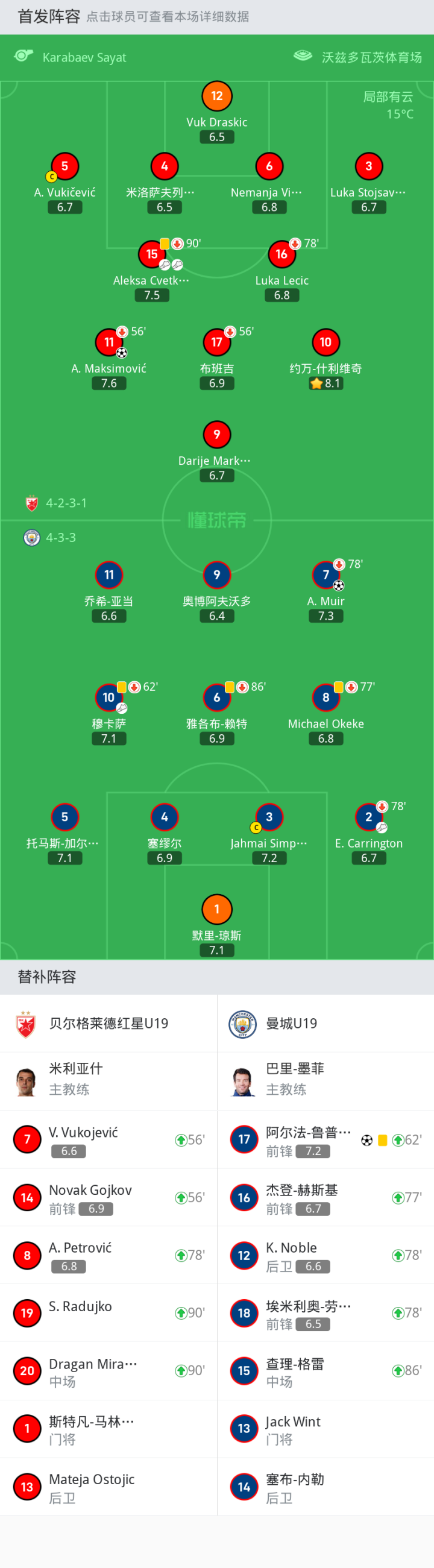The image size is (434, 1568).
Task: Open 曼城U19 team page
Action: [x=325, y=1023]
